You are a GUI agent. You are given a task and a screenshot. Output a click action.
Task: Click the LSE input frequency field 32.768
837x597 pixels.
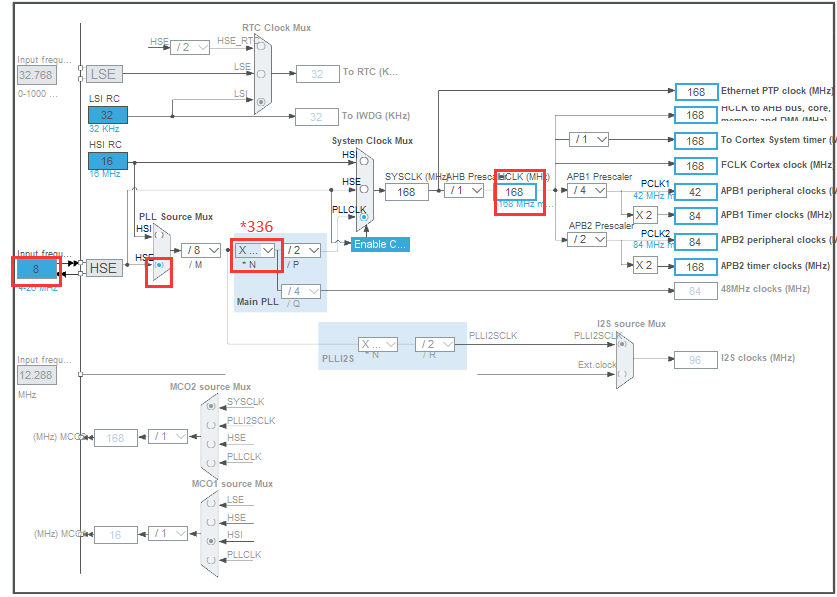click(x=36, y=75)
